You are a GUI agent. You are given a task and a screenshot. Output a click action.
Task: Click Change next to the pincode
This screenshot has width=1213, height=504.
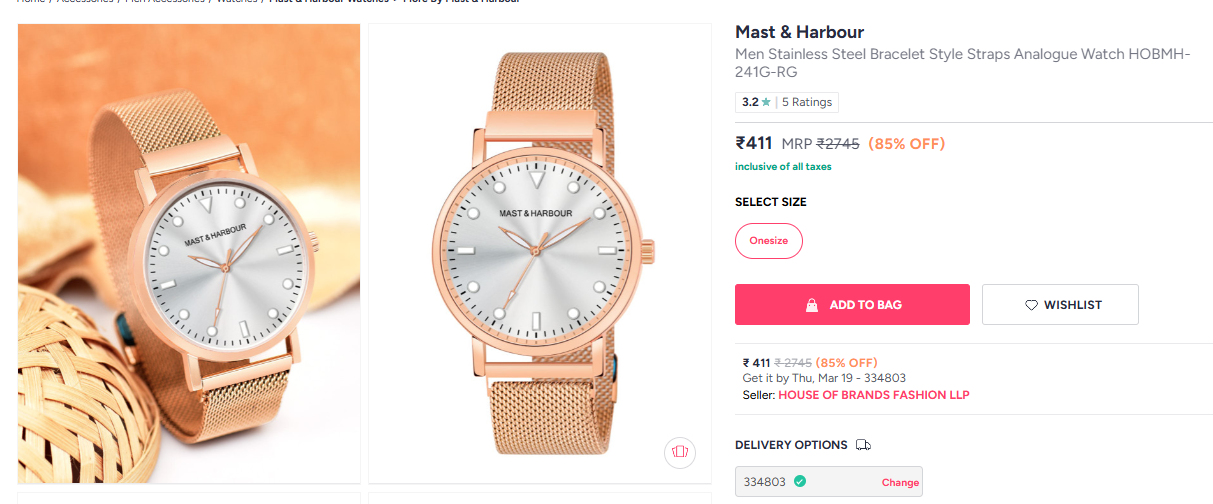900,482
